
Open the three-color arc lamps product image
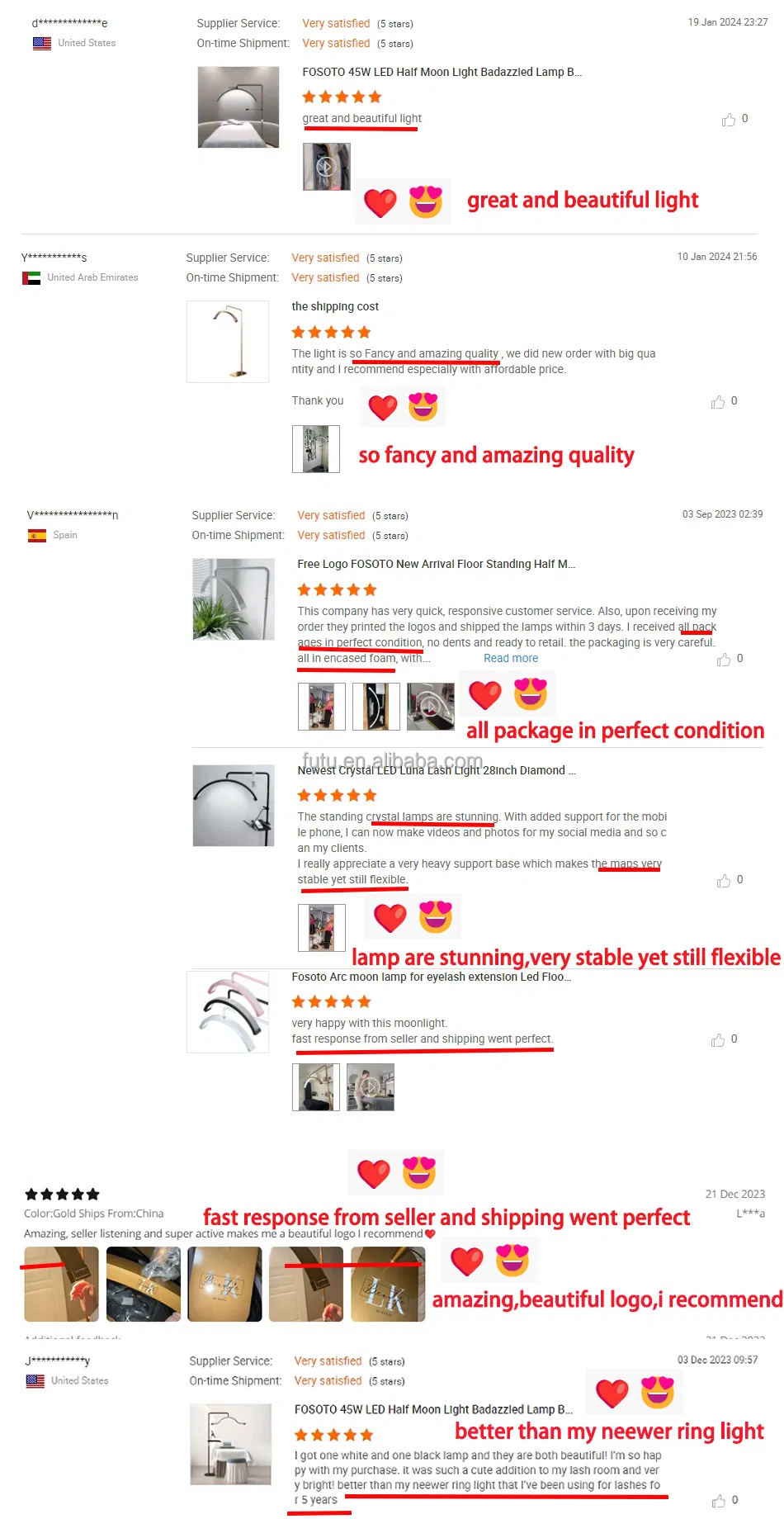point(228,1012)
